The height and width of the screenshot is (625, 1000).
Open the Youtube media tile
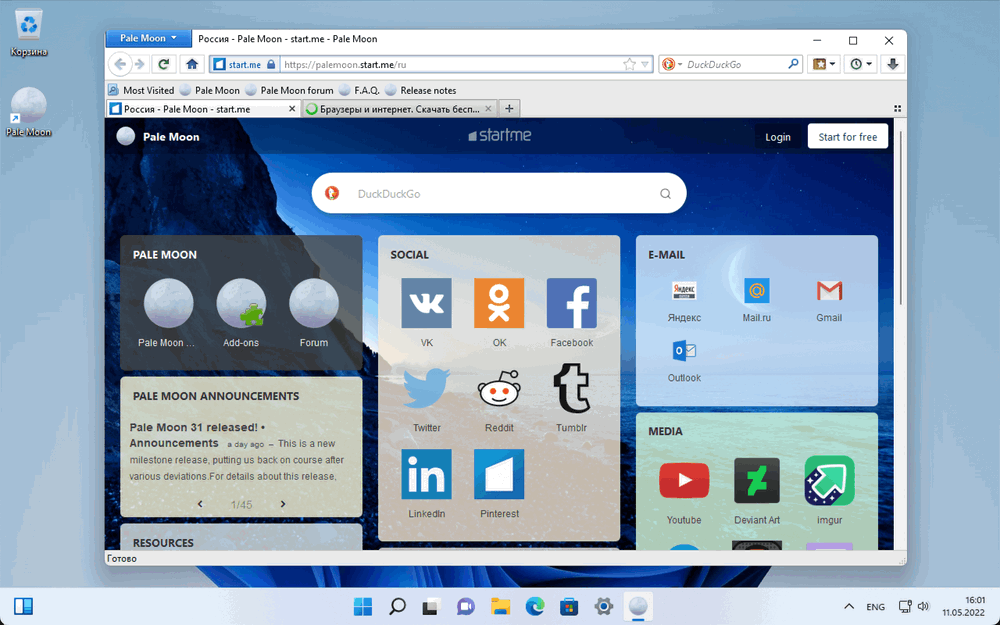(684, 481)
